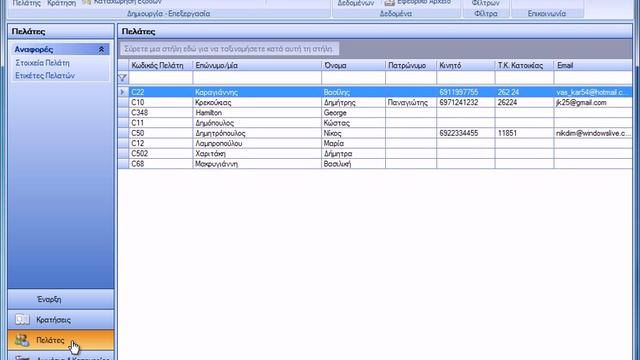Sort by Πατρώνυμο column header
This screenshot has width=640, height=360.
411,65
